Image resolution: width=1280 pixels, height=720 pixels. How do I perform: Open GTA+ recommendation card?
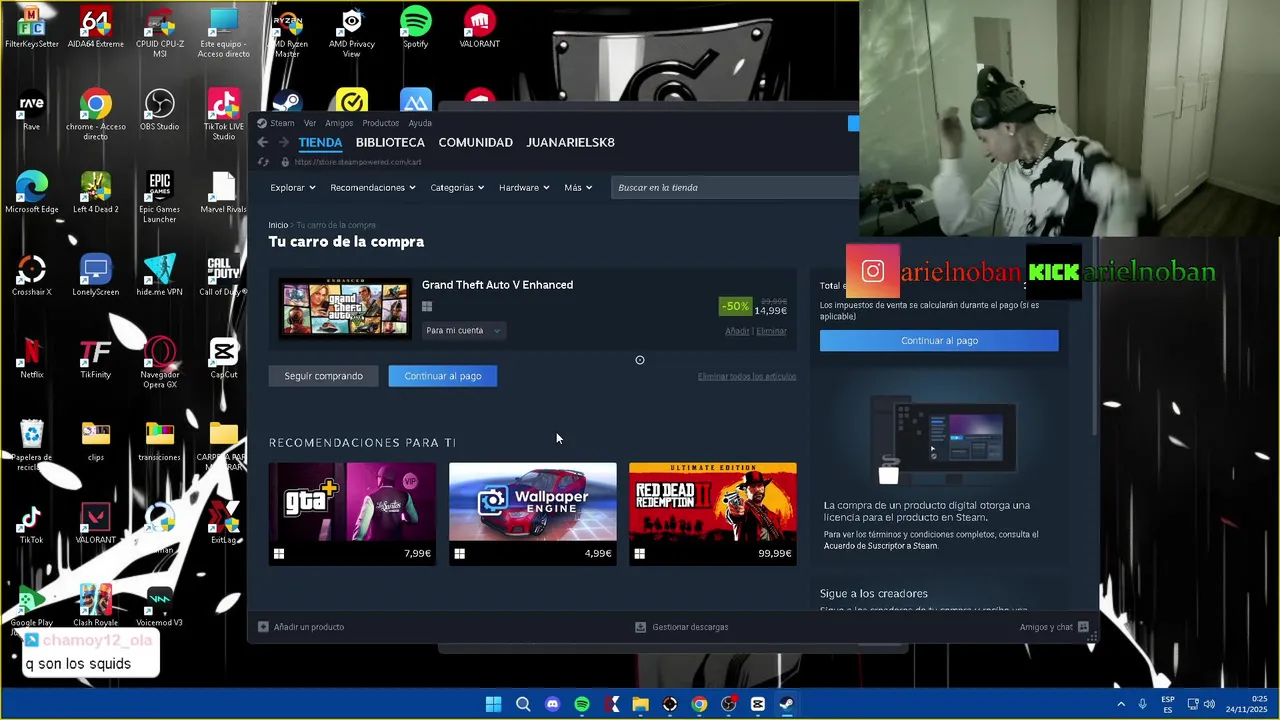tap(352, 513)
